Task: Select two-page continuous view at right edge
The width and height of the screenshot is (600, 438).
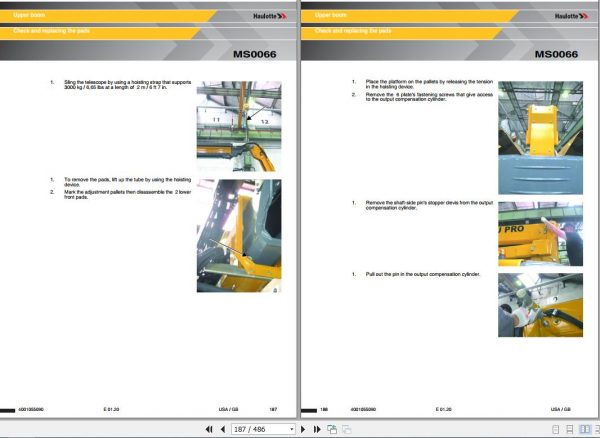Action: tap(597, 429)
